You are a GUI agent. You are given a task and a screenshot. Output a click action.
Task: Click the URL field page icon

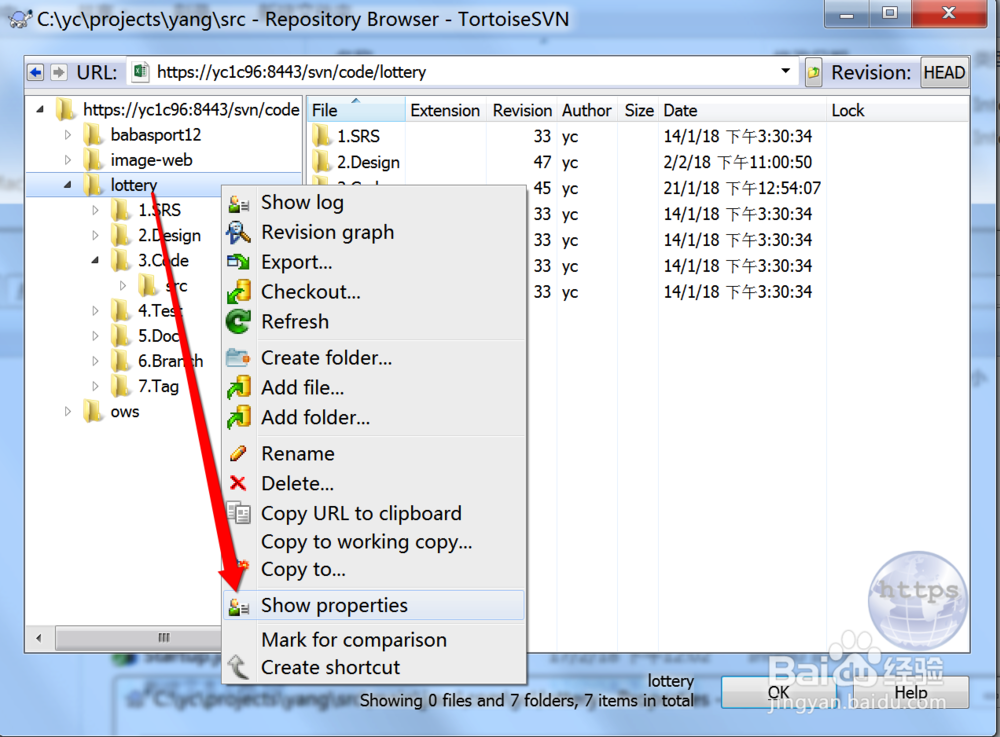pyautogui.click(x=140, y=71)
